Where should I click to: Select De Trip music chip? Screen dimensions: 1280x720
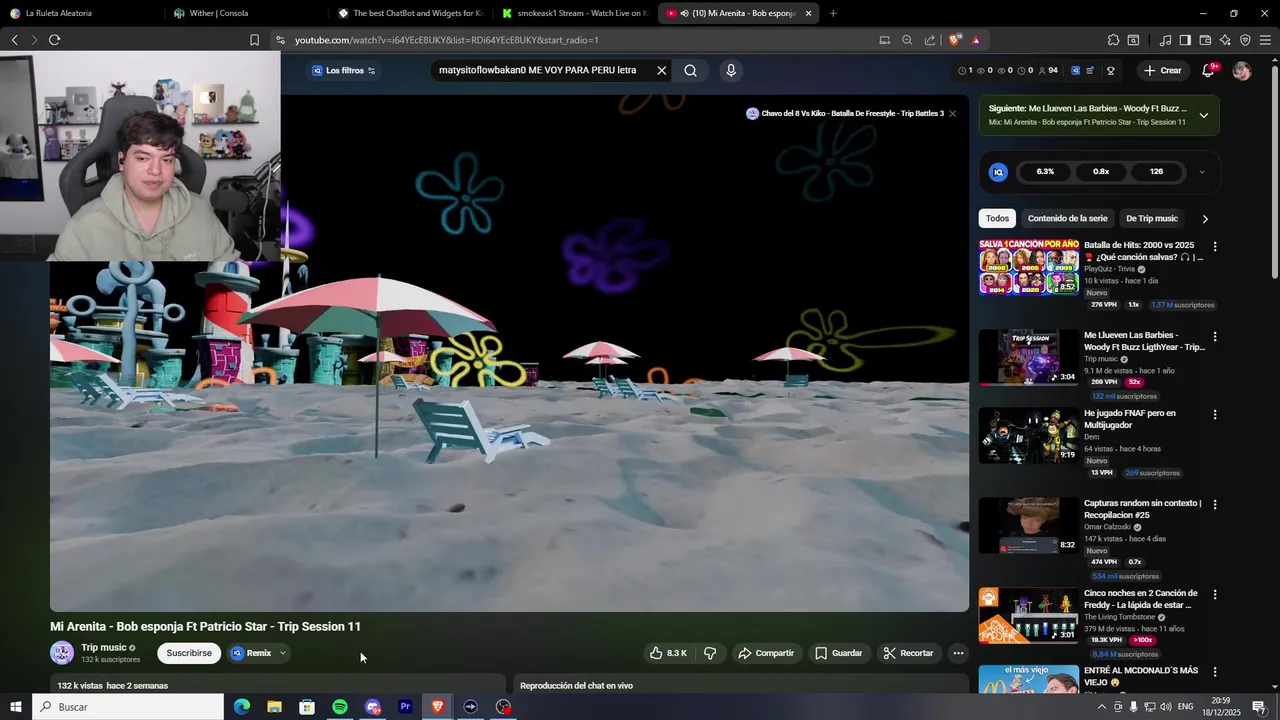(1152, 218)
